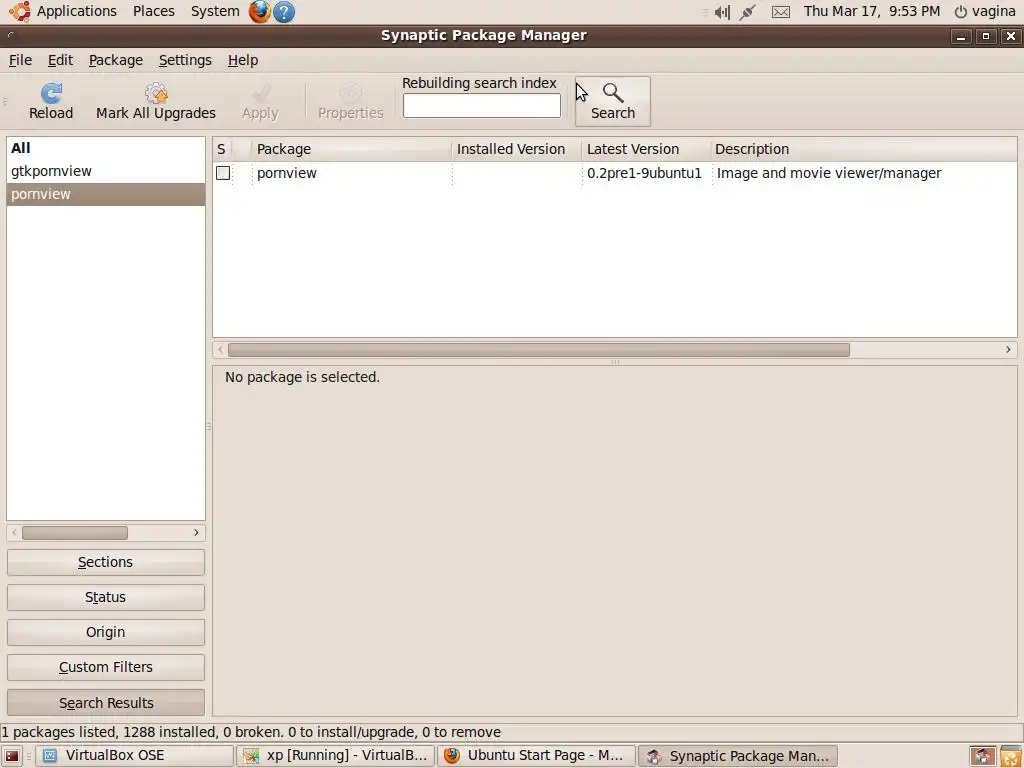This screenshot has height=768, width=1024.
Task: Switch to xp [Running] VirtualBox taskbar window
Action: [335, 756]
